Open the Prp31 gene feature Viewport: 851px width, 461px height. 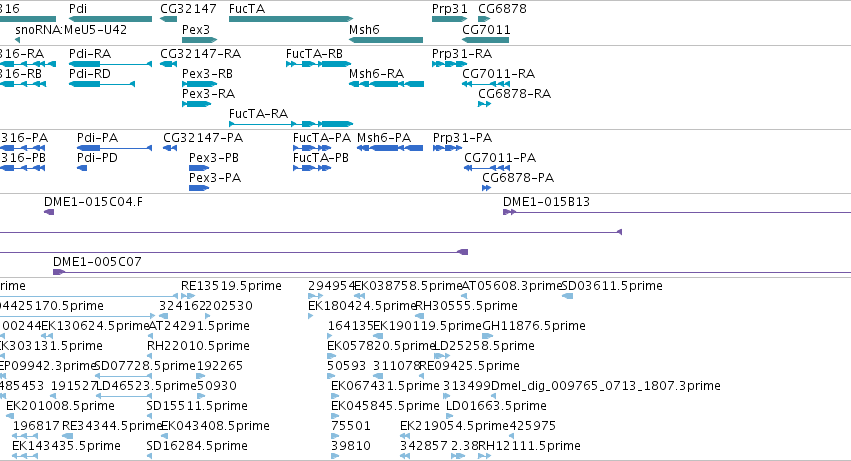(449, 19)
